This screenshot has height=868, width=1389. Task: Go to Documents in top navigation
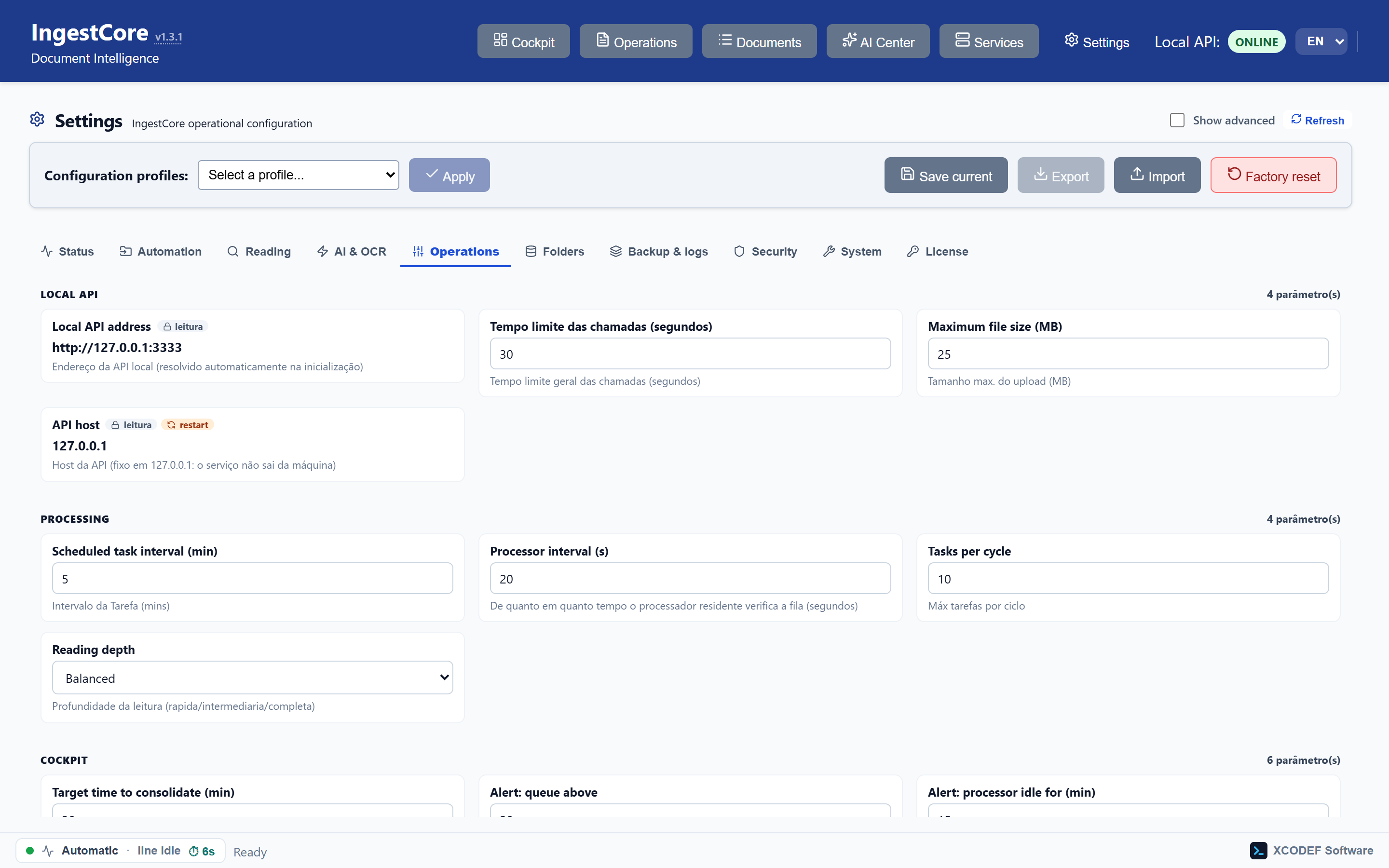pyautogui.click(x=759, y=41)
